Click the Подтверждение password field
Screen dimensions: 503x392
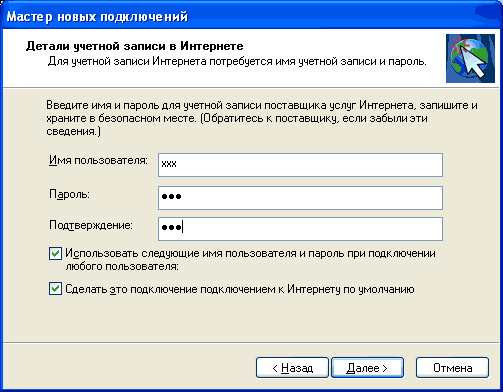(x=300, y=229)
